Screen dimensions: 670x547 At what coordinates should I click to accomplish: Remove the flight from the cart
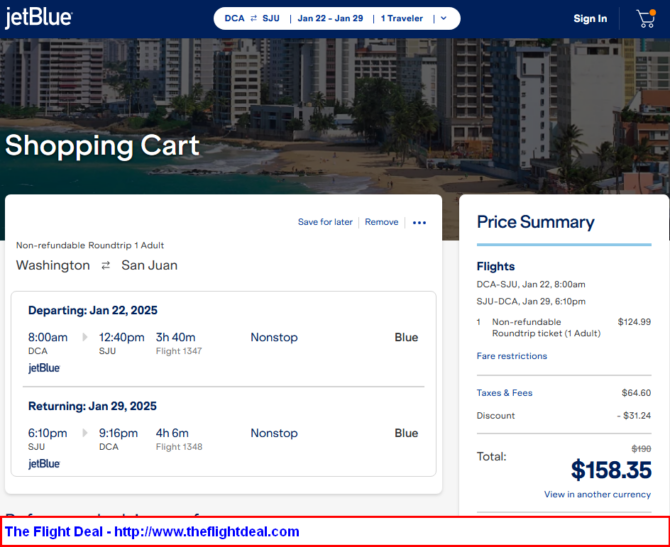click(382, 222)
